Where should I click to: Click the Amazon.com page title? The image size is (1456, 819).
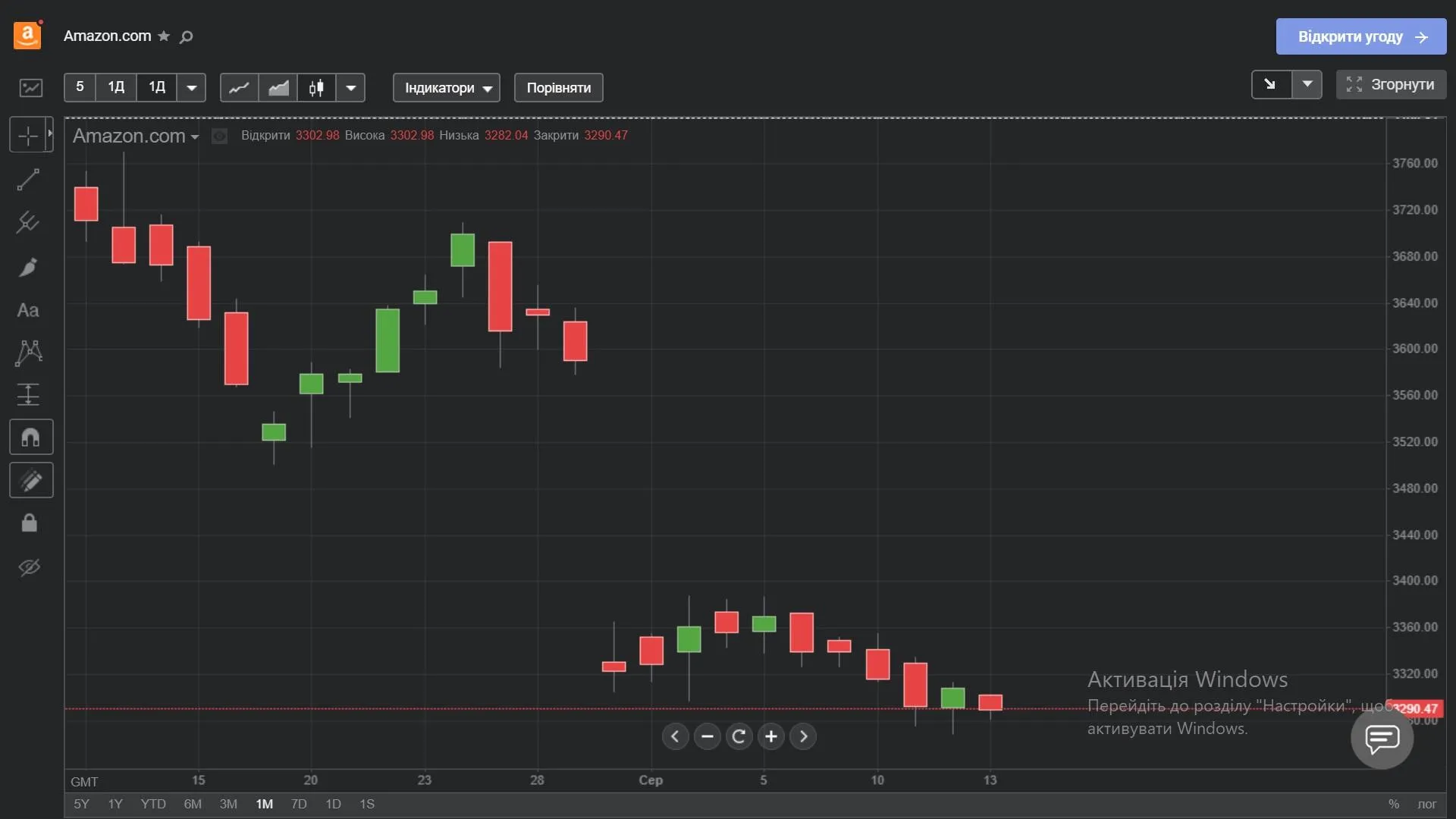(107, 36)
